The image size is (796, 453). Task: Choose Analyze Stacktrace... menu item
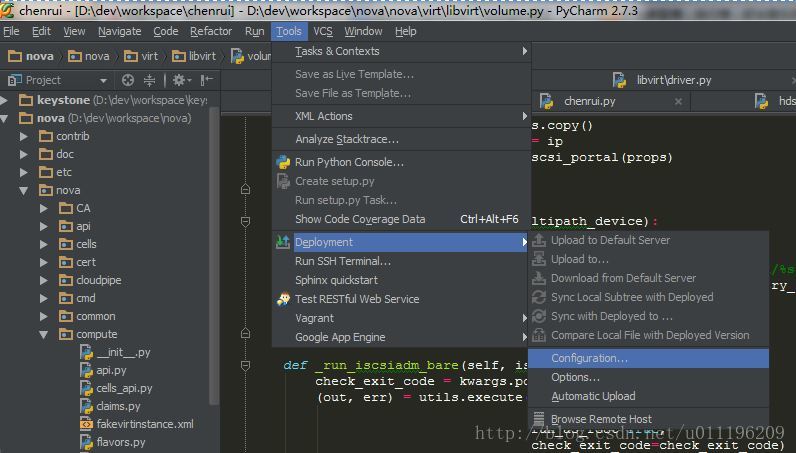pos(402,139)
